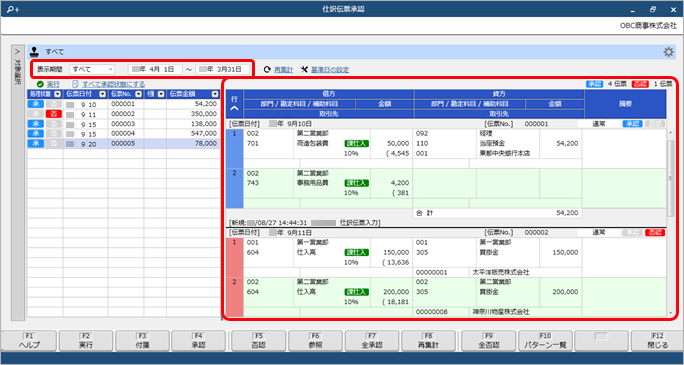Click the document icon beside すべて承認状態にする
This screenshot has width=684, height=365.
pyautogui.click(x=75, y=84)
